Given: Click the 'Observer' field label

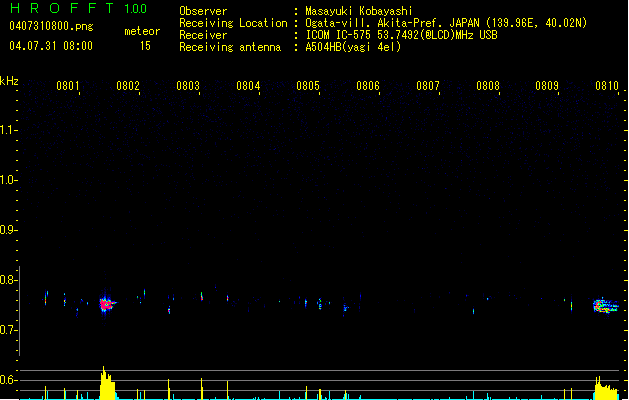Looking at the screenshot, I should [x=203, y=11].
